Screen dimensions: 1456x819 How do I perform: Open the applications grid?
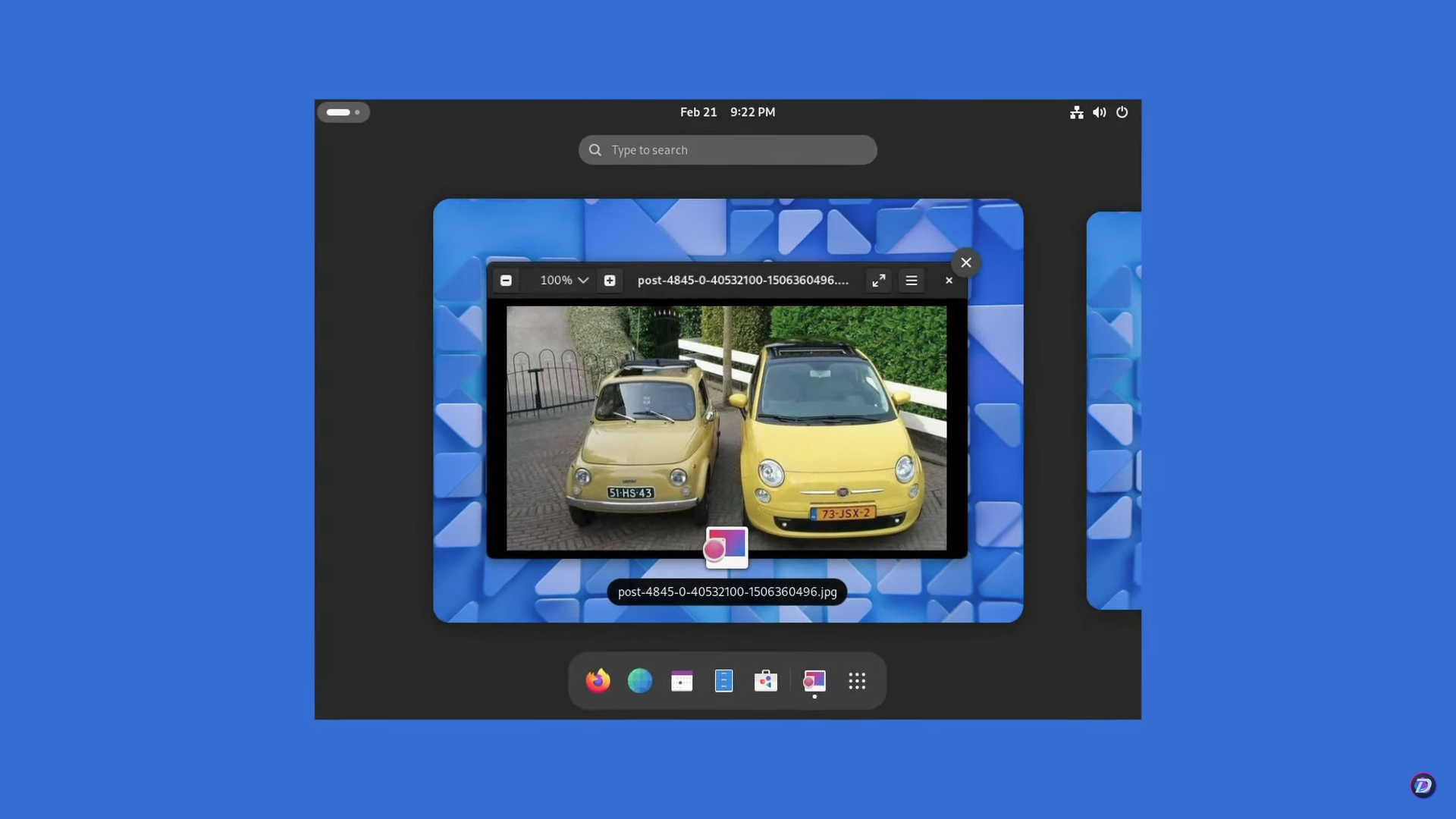pyautogui.click(x=857, y=680)
